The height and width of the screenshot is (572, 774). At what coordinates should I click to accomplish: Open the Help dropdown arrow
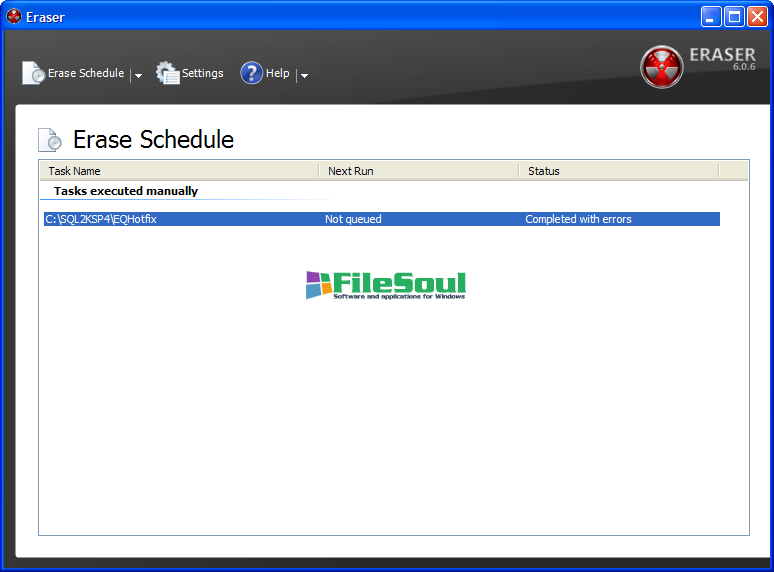click(304, 75)
